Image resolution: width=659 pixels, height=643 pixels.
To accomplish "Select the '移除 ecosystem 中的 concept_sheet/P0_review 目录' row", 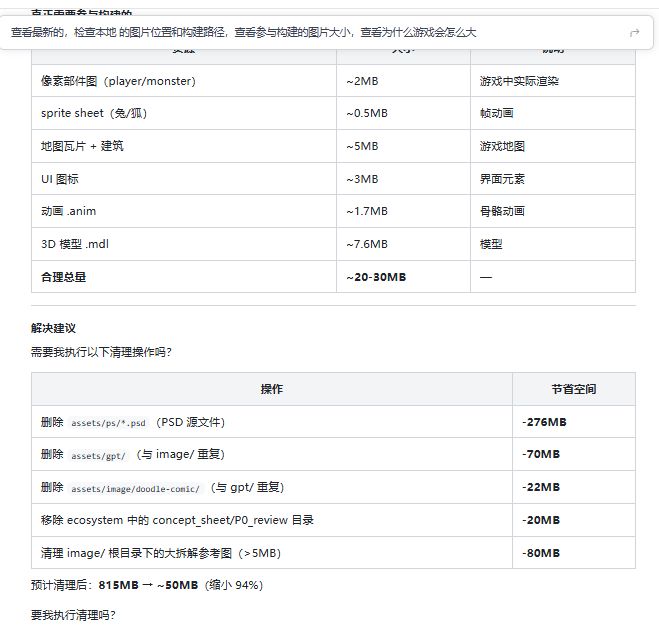I will tap(333, 520).
